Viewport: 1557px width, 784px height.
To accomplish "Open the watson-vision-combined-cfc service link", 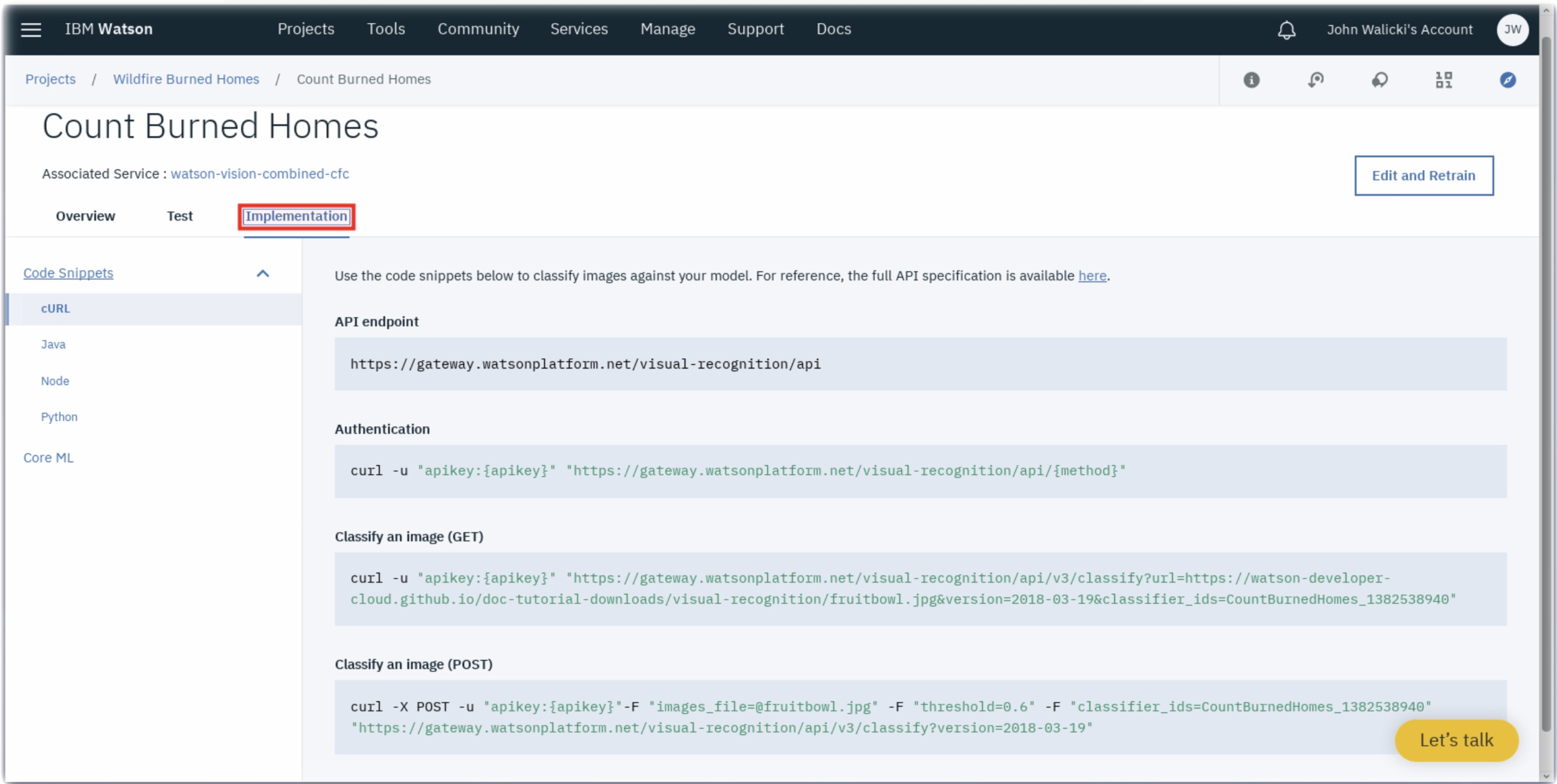I will tap(260, 174).
